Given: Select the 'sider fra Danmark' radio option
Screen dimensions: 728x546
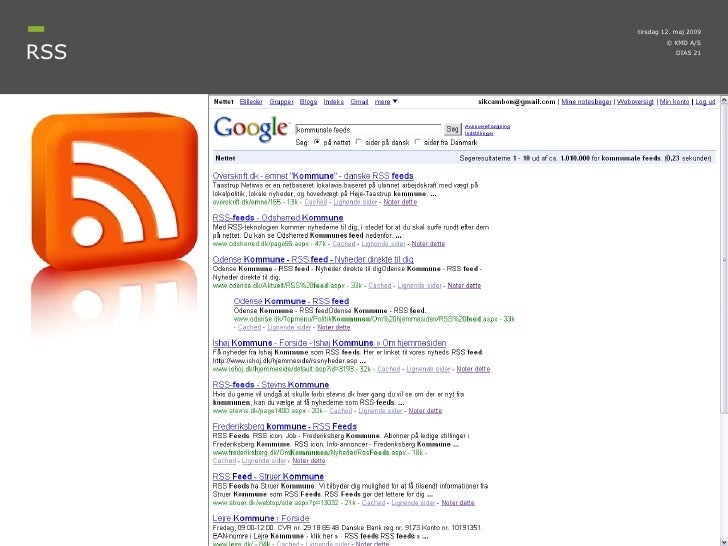Looking at the screenshot, I should [x=417, y=142].
